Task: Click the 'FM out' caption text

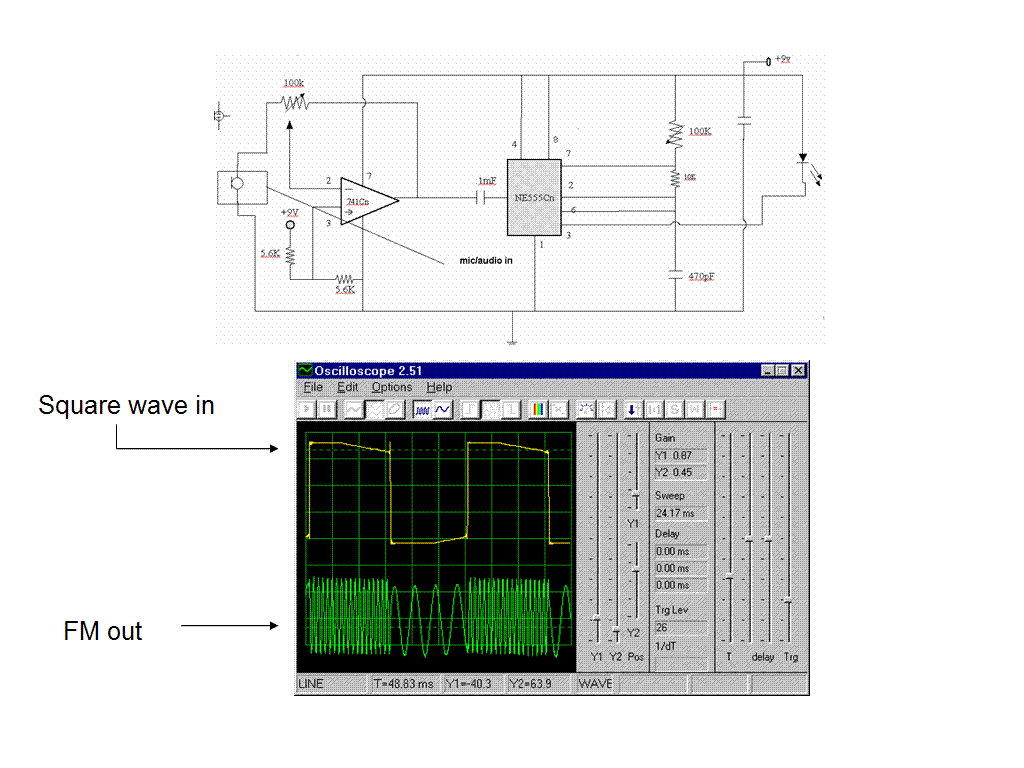Action: coord(103,632)
